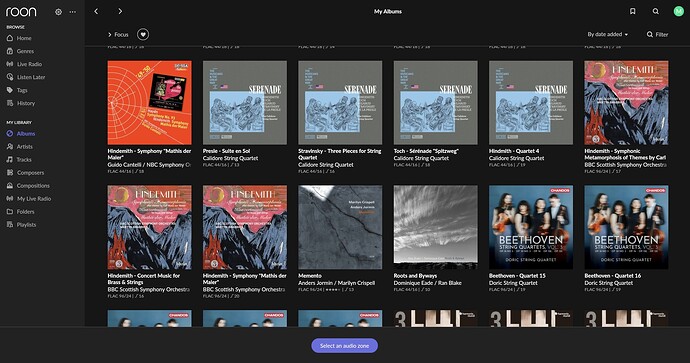Open Hindmith - Quartet 4 album cover
The height and width of the screenshot is (363, 690).
[531, 103]
